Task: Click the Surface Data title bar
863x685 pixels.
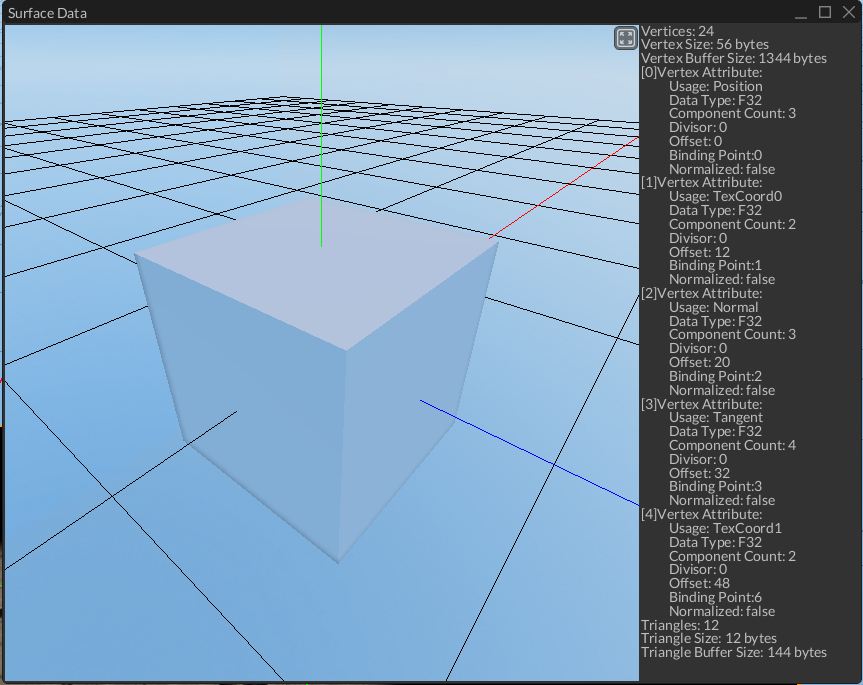Action: click(300, 12)
